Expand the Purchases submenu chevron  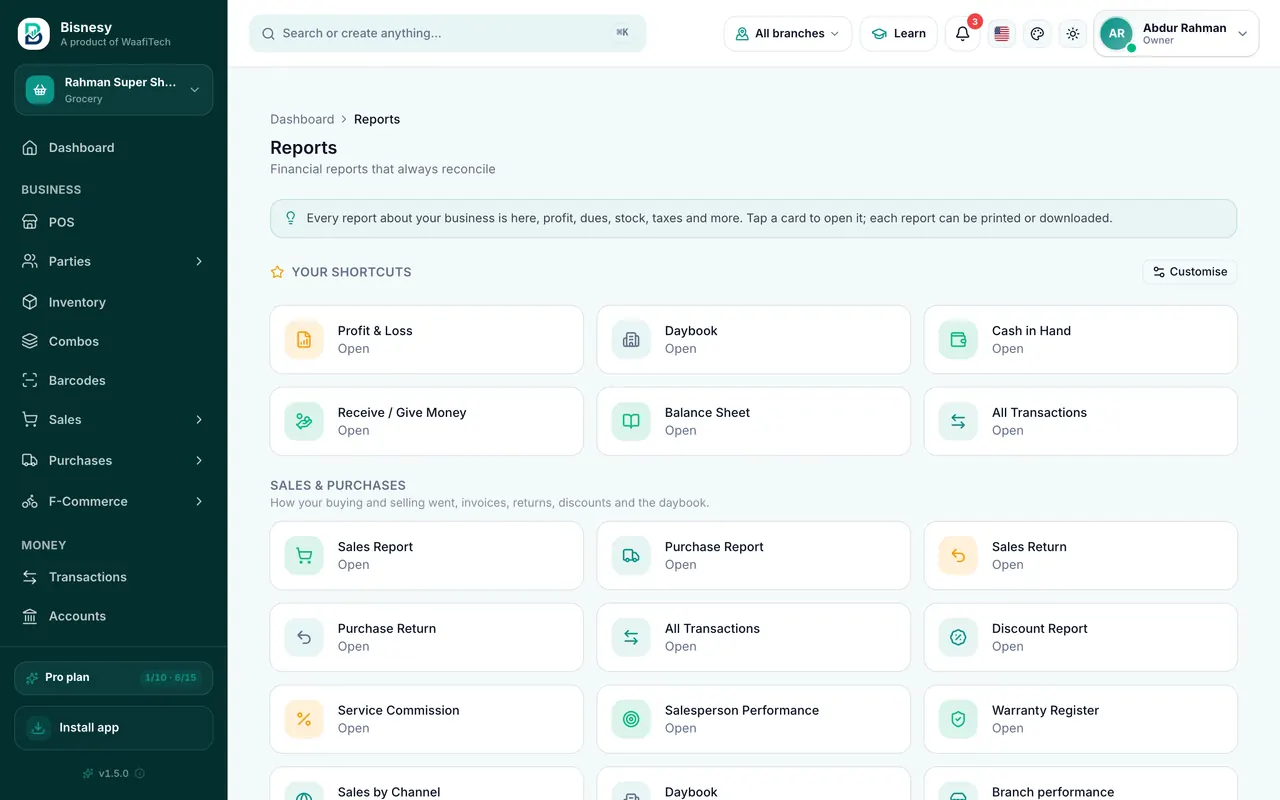coord(199,461)
